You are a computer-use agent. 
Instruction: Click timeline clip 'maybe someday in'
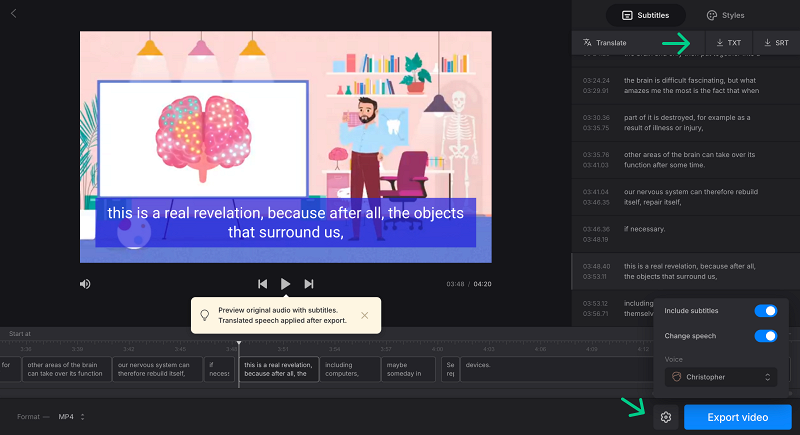408,369
